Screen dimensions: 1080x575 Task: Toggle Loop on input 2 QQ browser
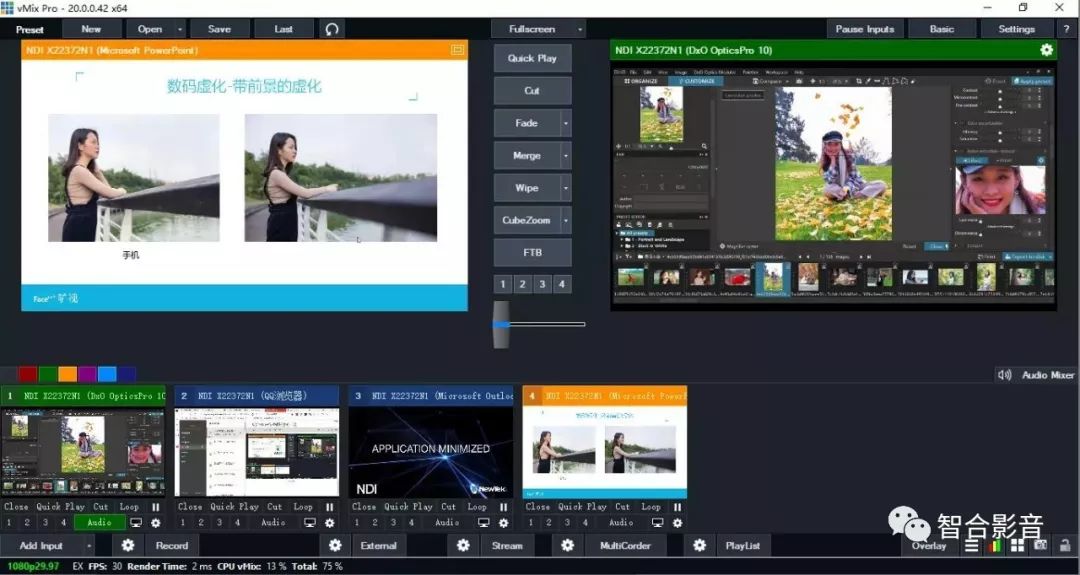302,506
